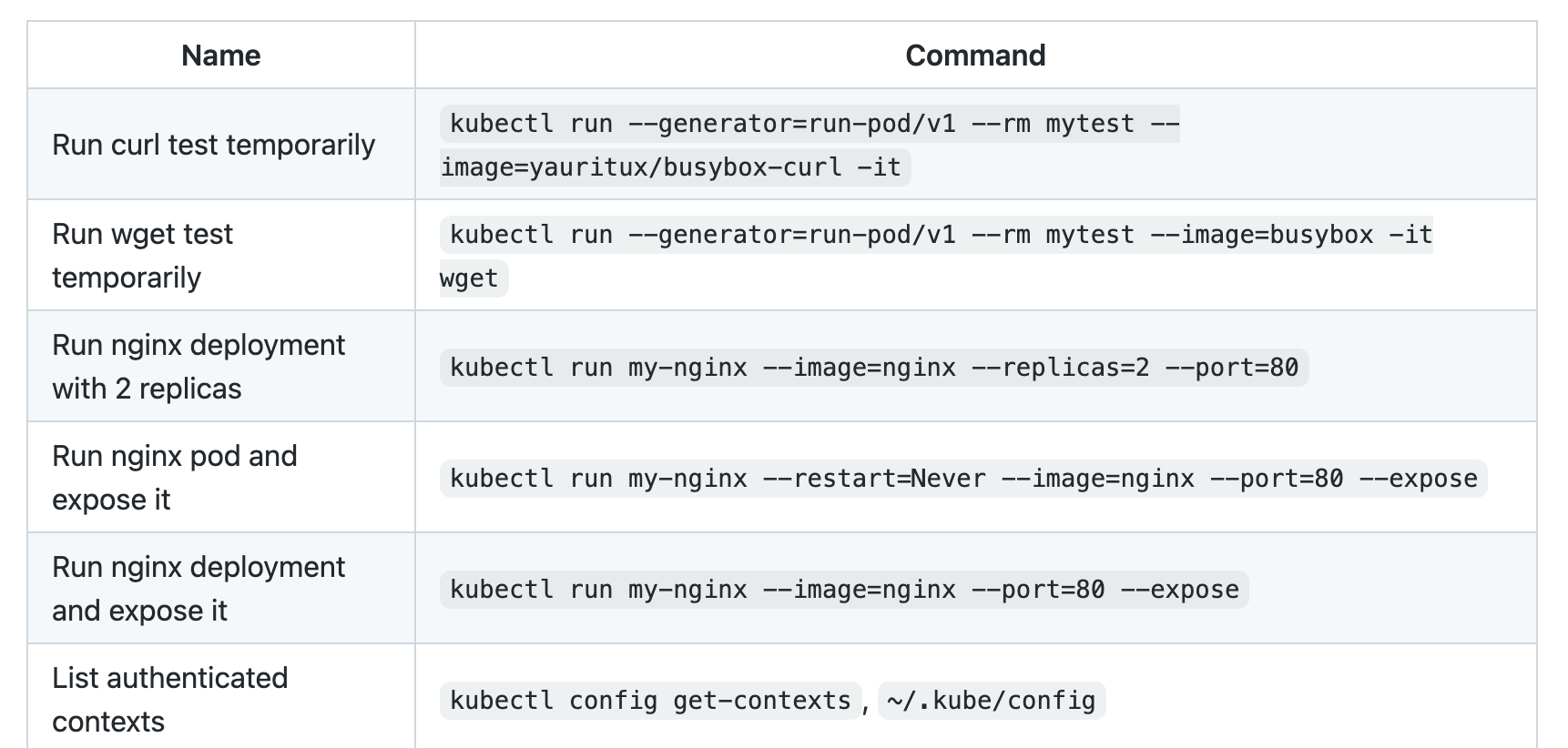Click the kubectl run --image=busybox command

click(936, 256)
